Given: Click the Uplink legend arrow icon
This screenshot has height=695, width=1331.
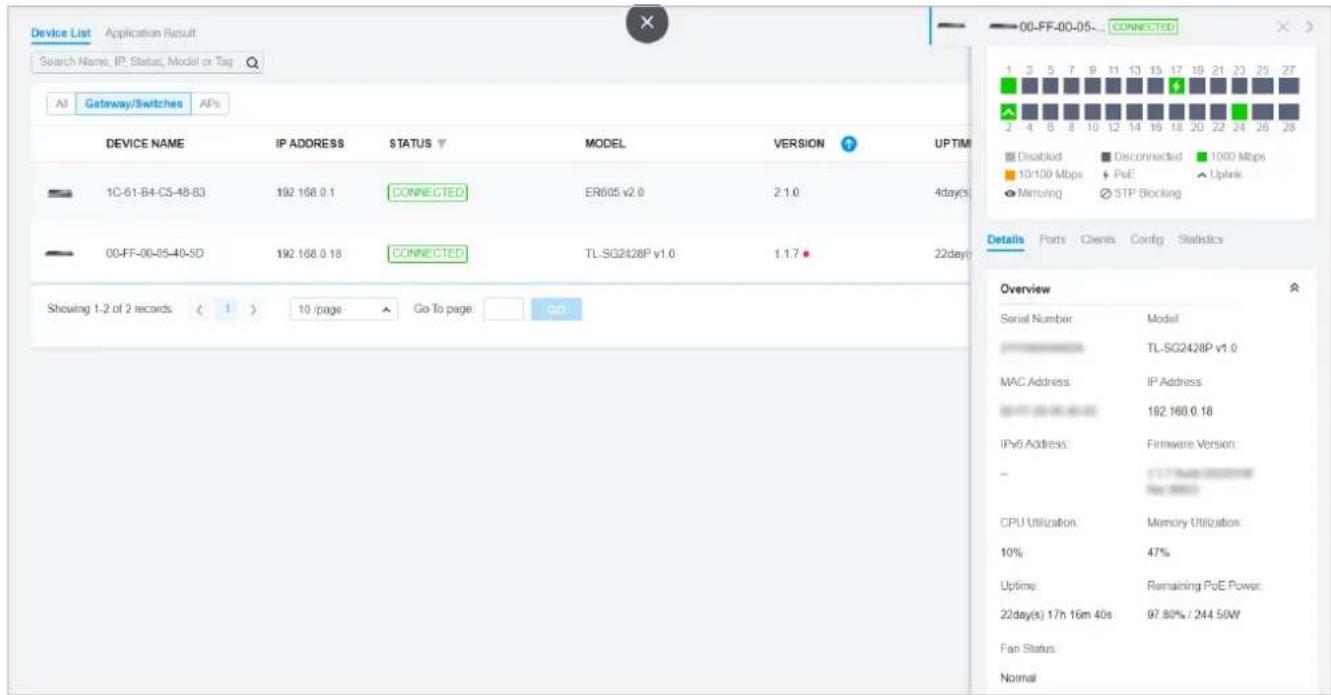Looking at the screenshot, I should pos(1202,175).
